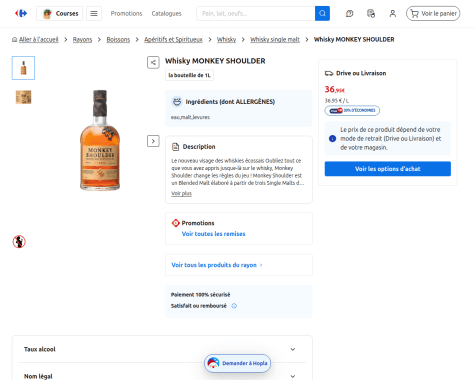Click the blue search magnifier button

pyautogui.click(x=322, y=14)
